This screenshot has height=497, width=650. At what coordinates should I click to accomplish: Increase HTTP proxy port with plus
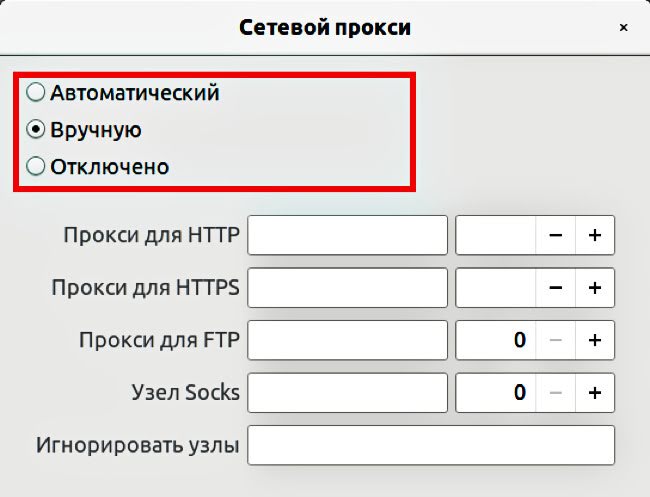595,235
